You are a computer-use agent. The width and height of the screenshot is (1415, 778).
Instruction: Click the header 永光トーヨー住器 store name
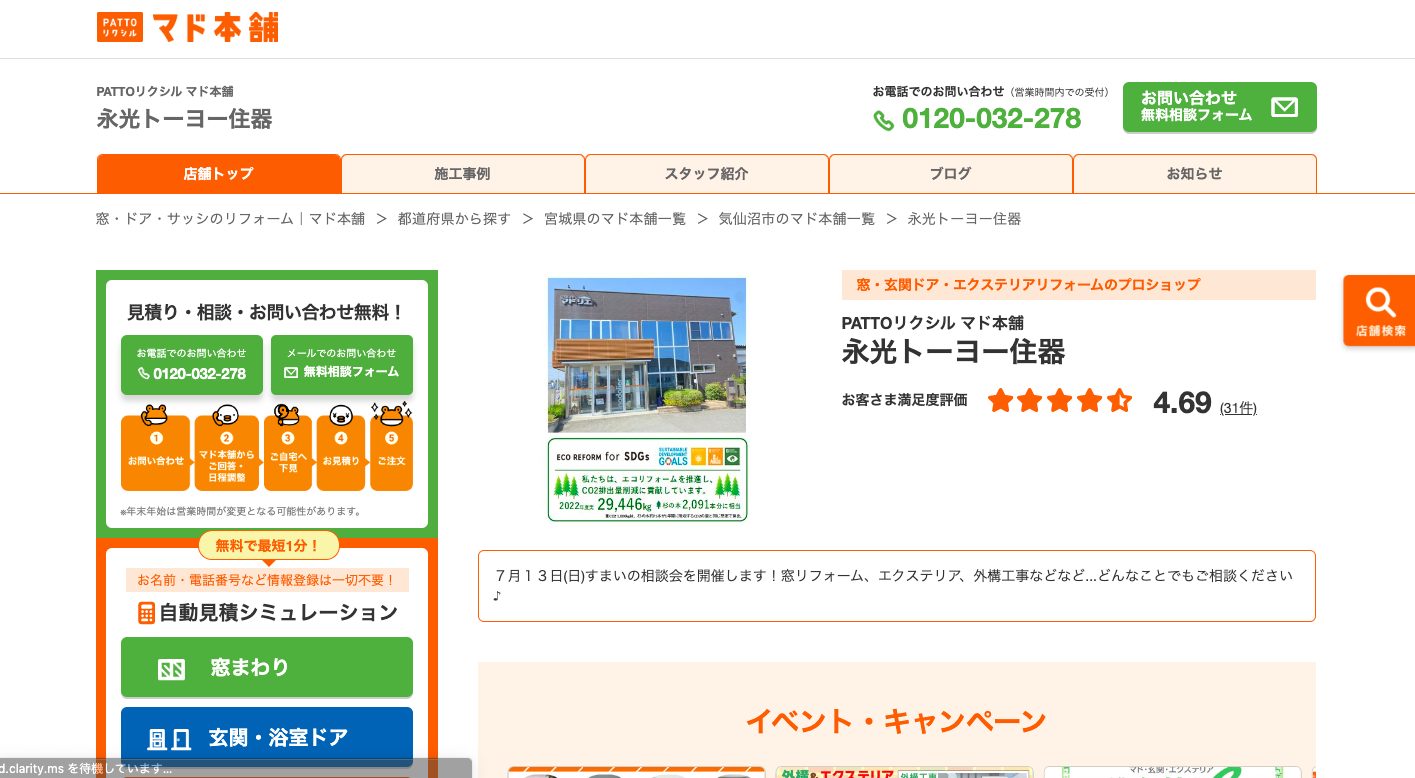[x=184, y=119]
